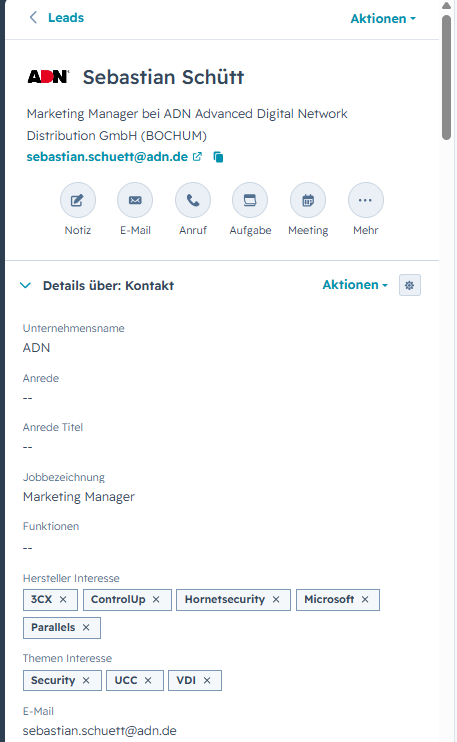Start a call with Anruf icon

(193, 200)
